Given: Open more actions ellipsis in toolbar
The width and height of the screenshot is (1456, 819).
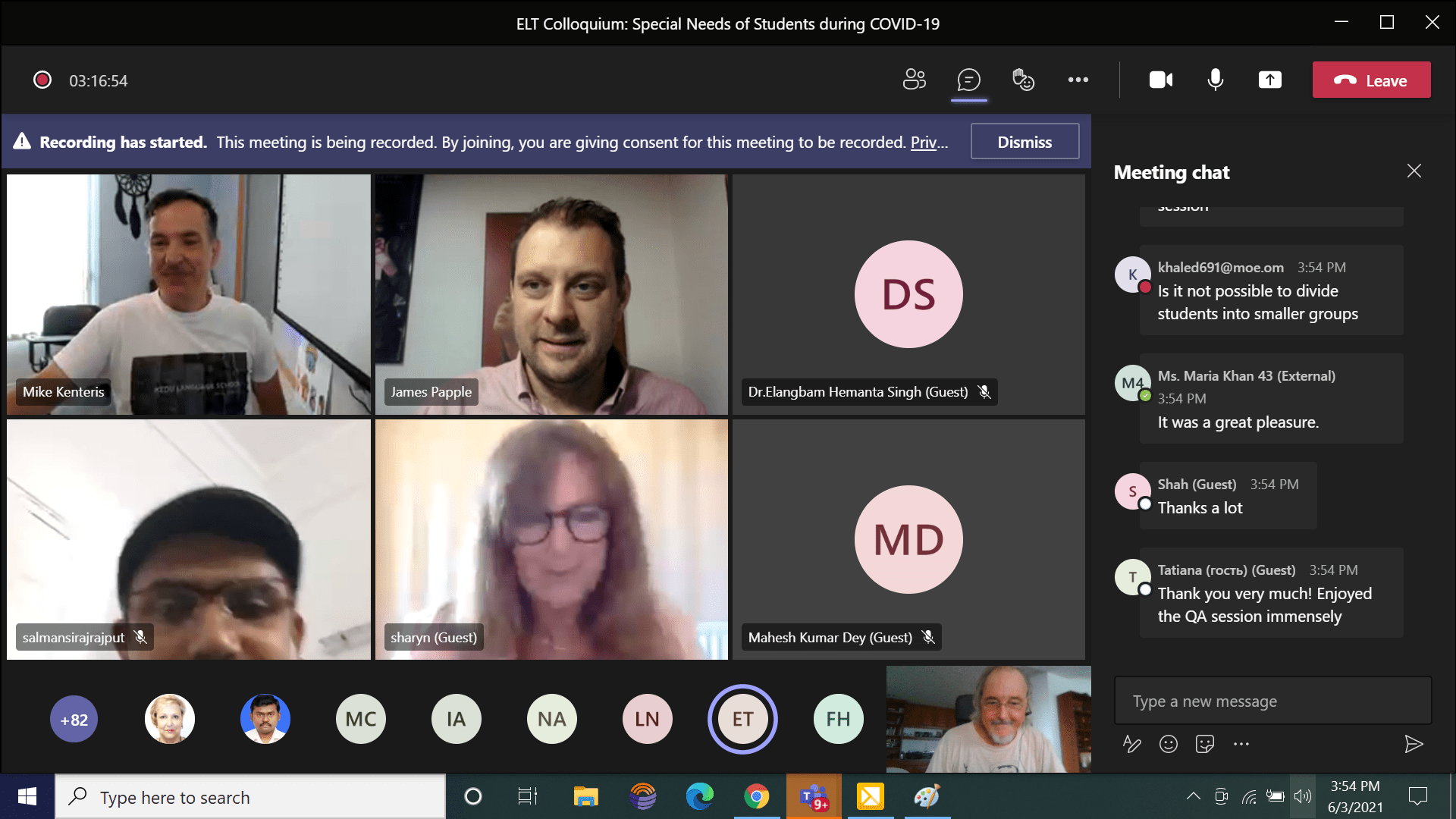Looking at the screenshot, I should tap(1078, 80).
